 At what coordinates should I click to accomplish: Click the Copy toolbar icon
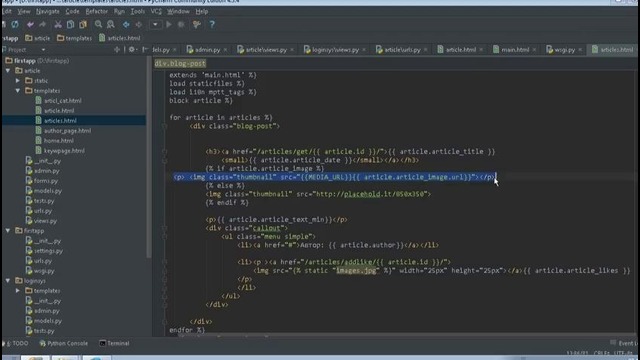click(x=71, y=24)
